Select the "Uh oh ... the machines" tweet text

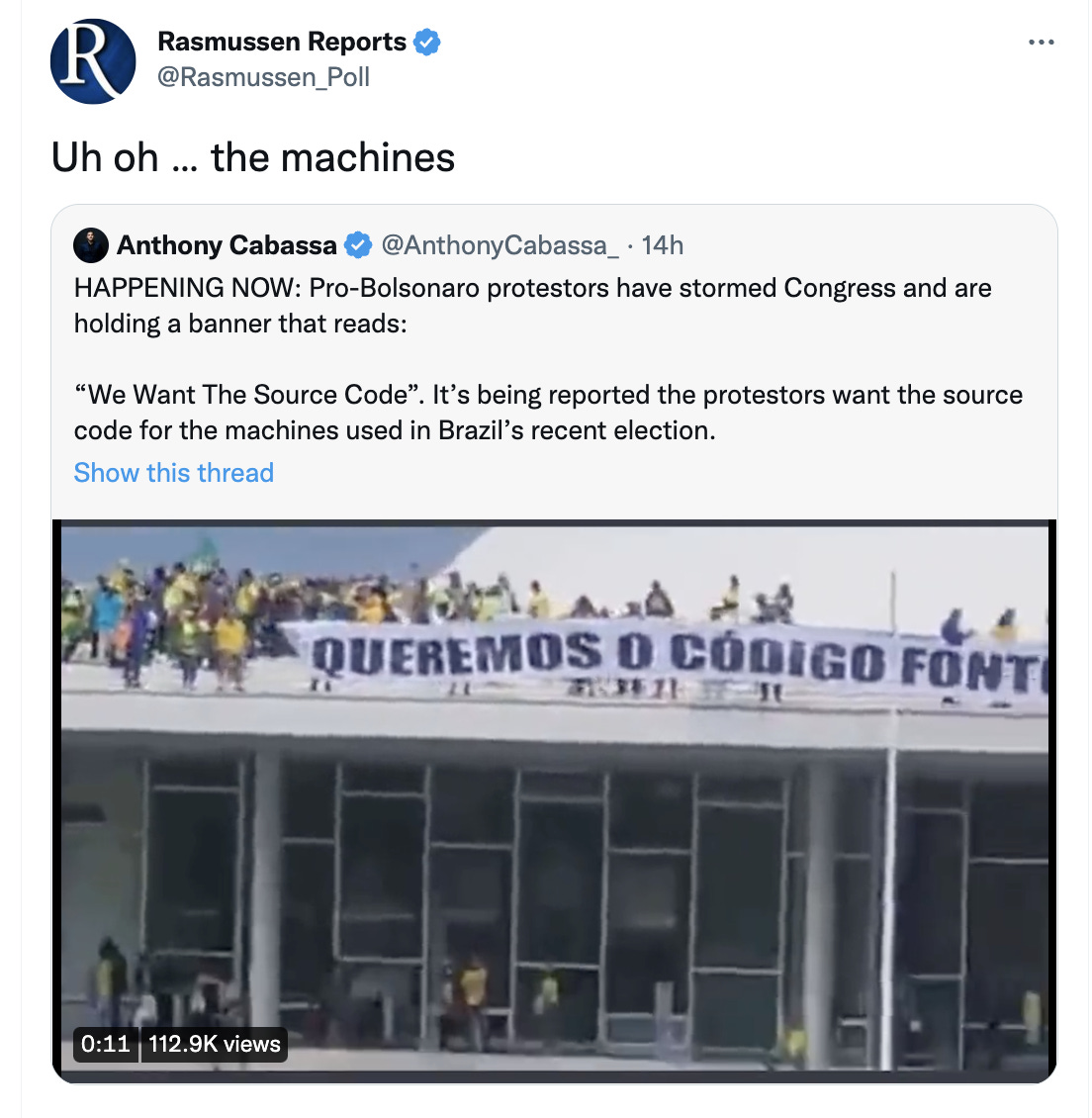[x=253, y=157]
